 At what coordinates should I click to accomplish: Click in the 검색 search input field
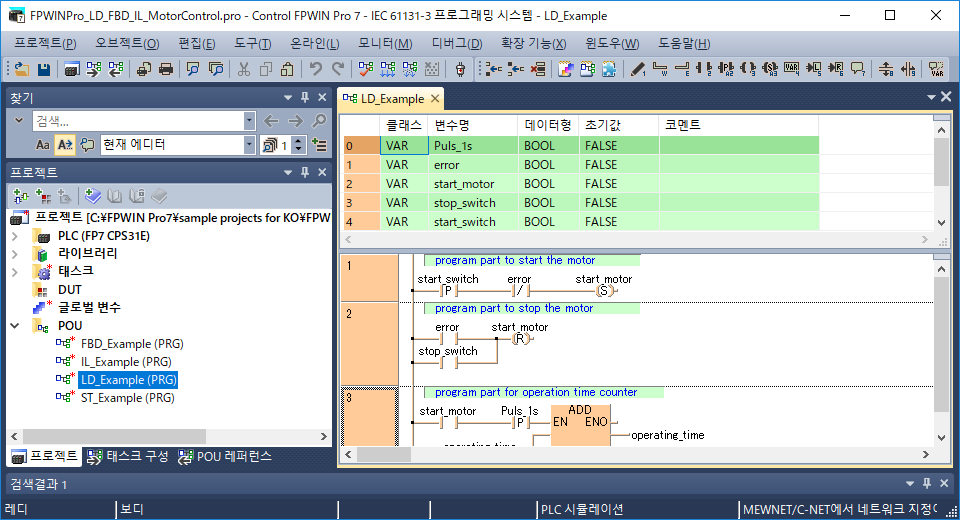point(138,121)
